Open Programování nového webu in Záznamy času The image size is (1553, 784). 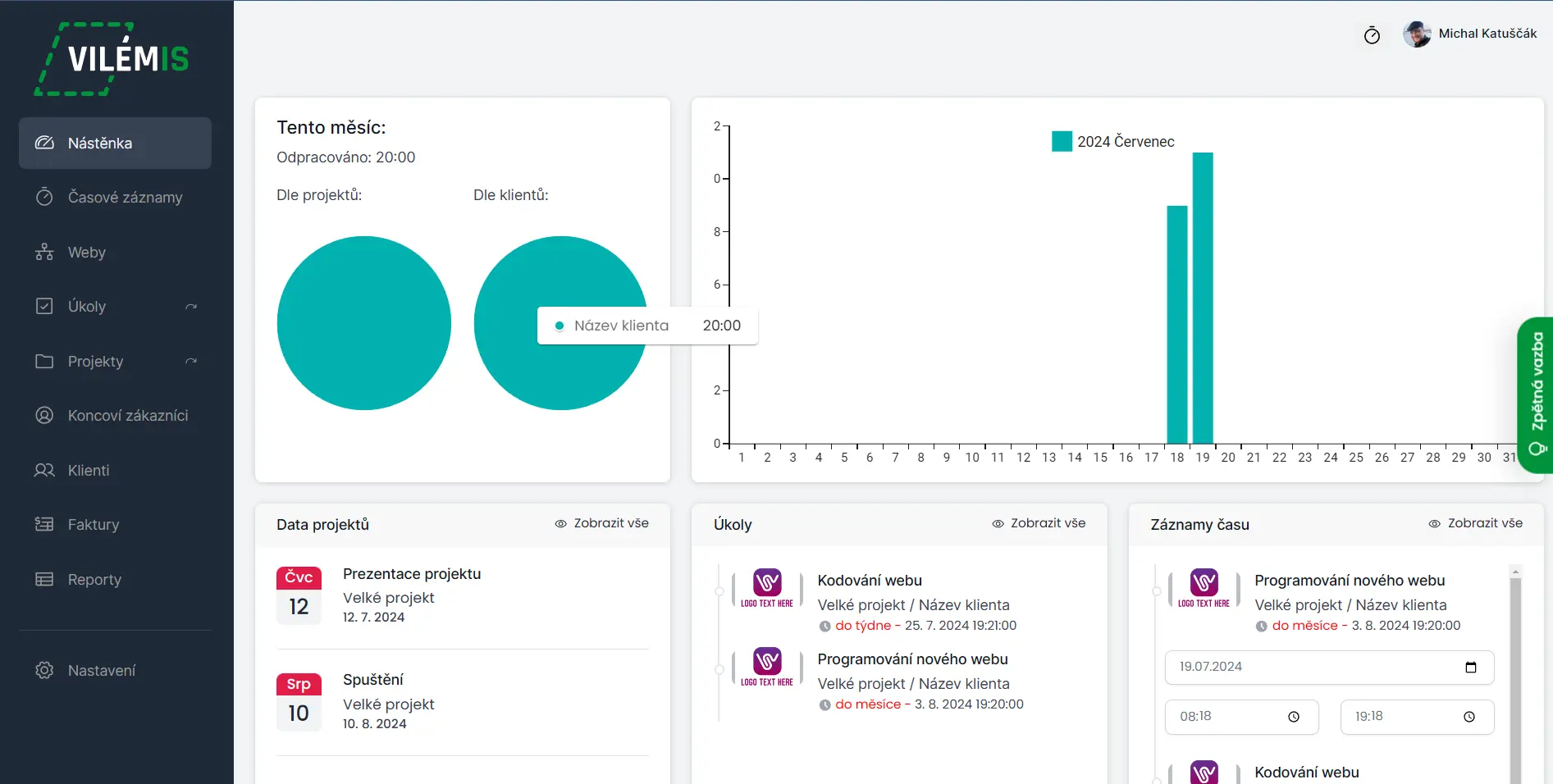pyautogui.click(x=1350, y=580)
